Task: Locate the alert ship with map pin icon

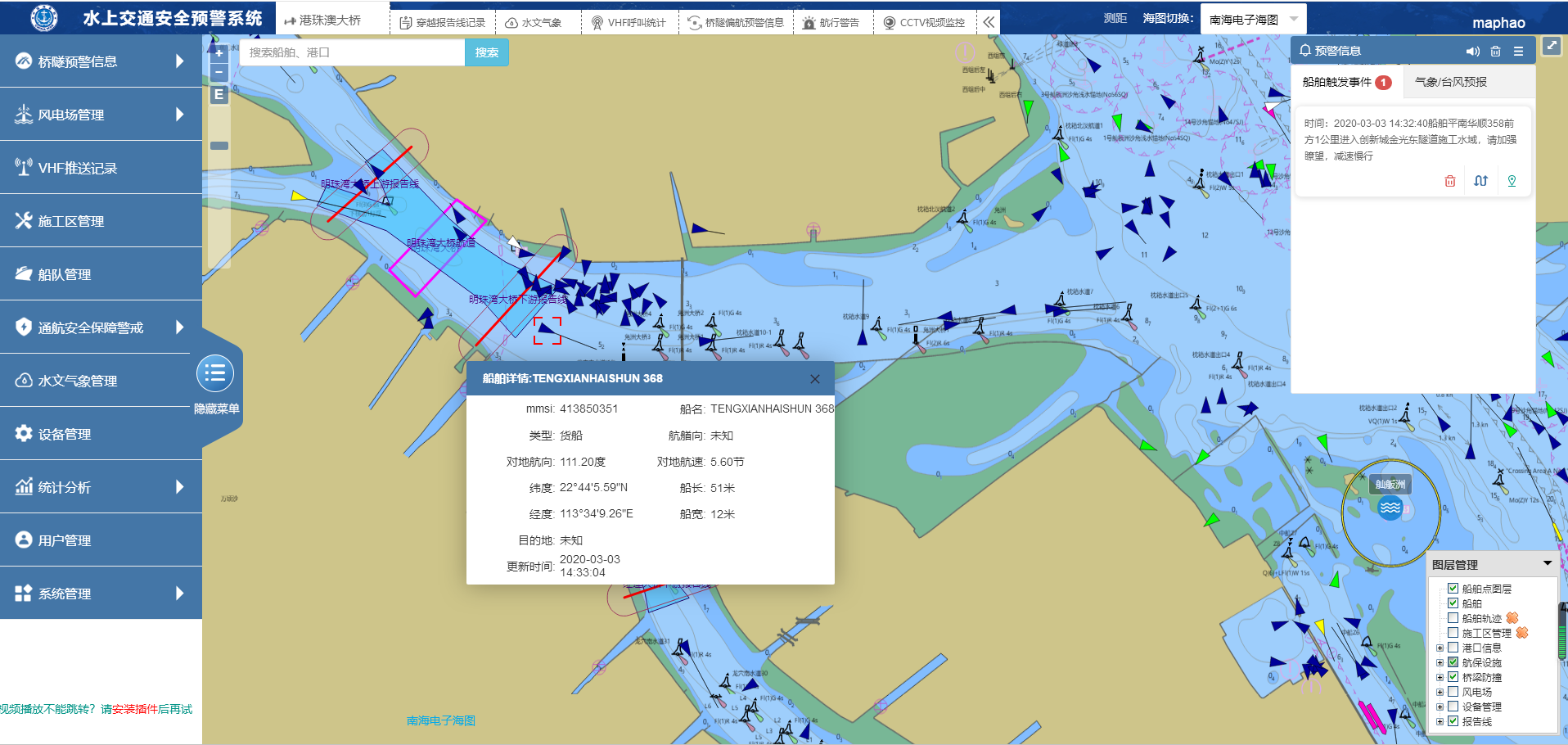Action: point(1512,181)
